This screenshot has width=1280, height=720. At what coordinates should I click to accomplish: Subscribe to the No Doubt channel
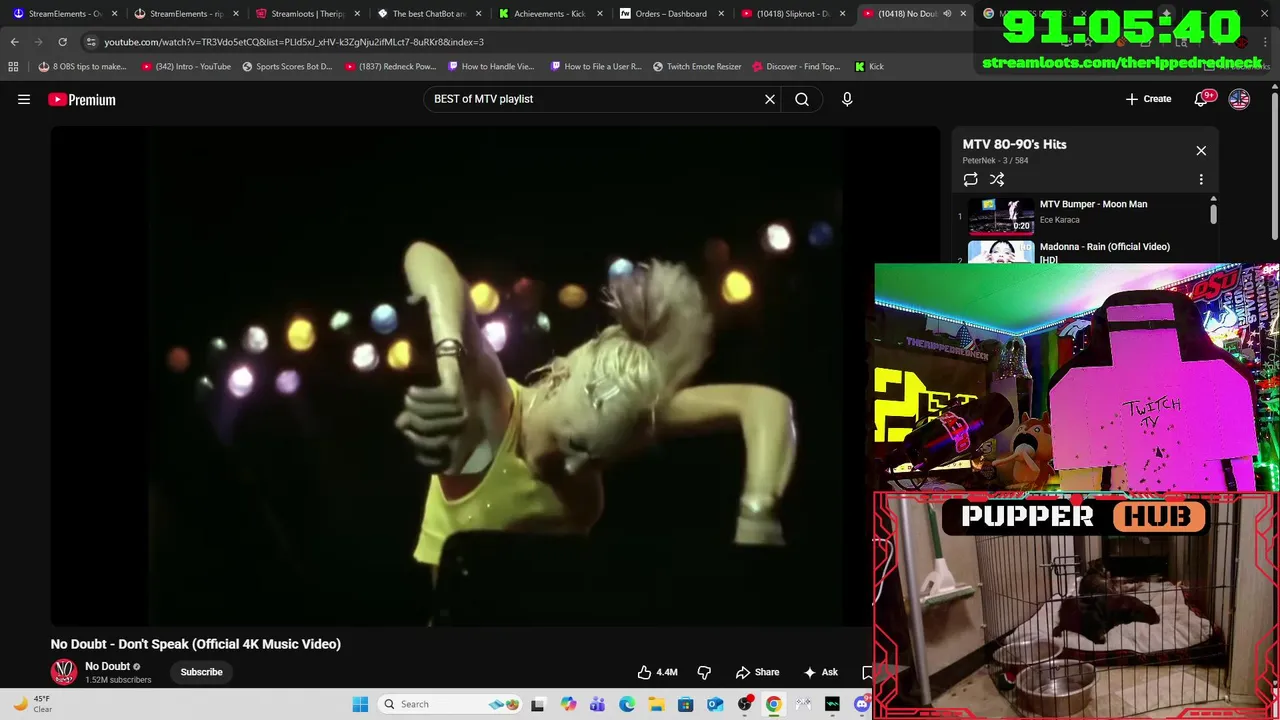click(x=201, y=672)
